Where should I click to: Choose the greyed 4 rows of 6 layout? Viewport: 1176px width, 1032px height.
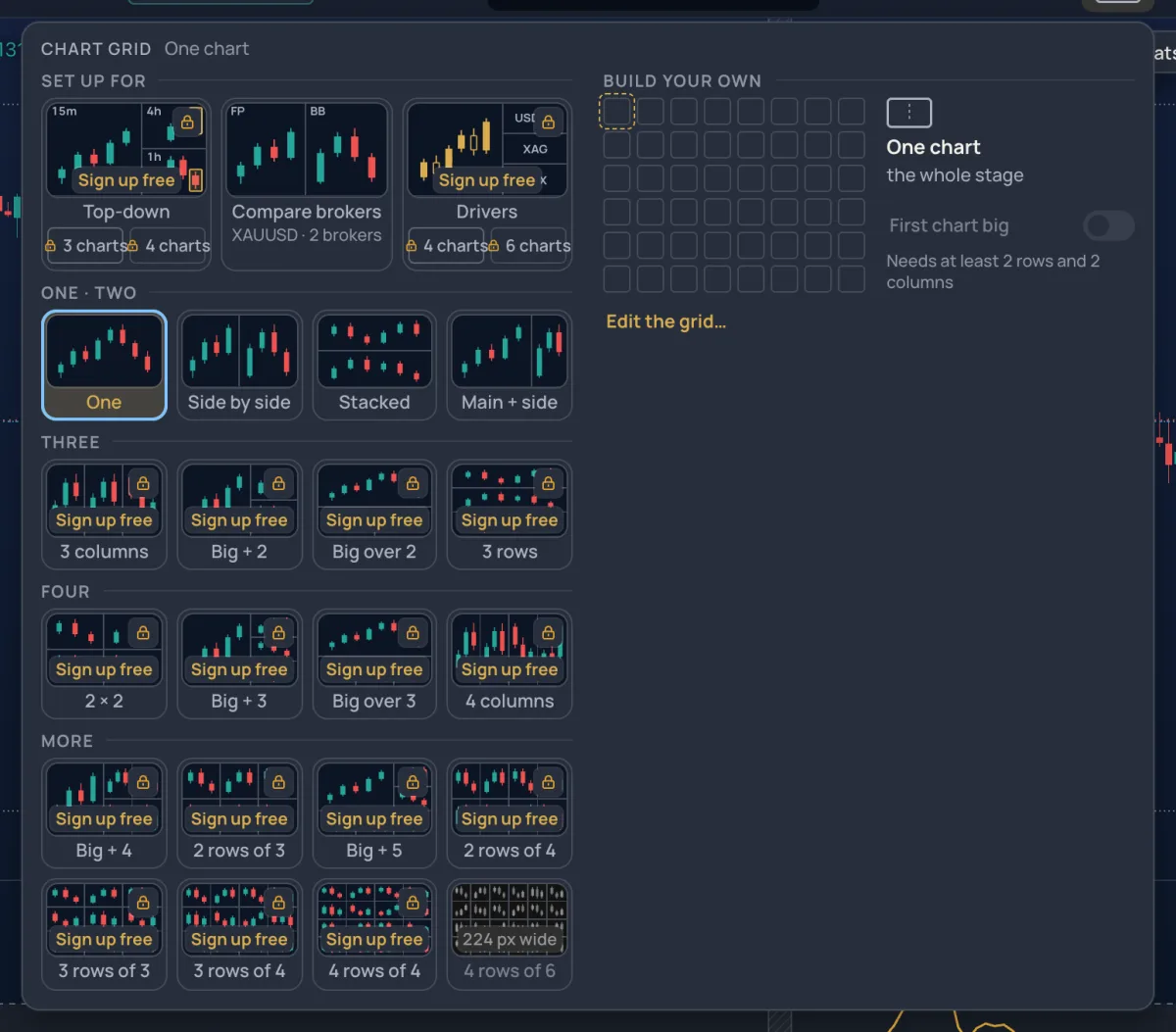pos(510,934)
